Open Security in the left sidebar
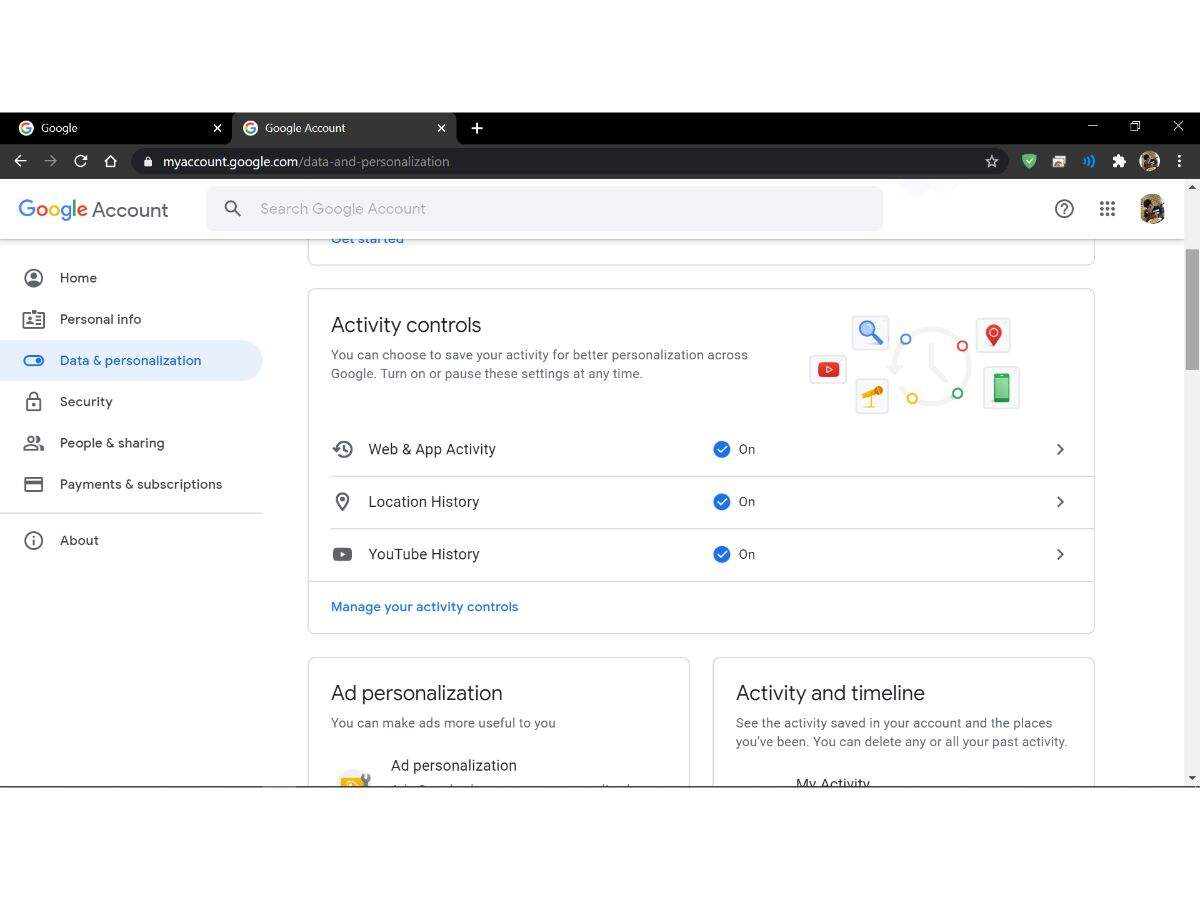The image size is (1200, 900). [86, 402]
